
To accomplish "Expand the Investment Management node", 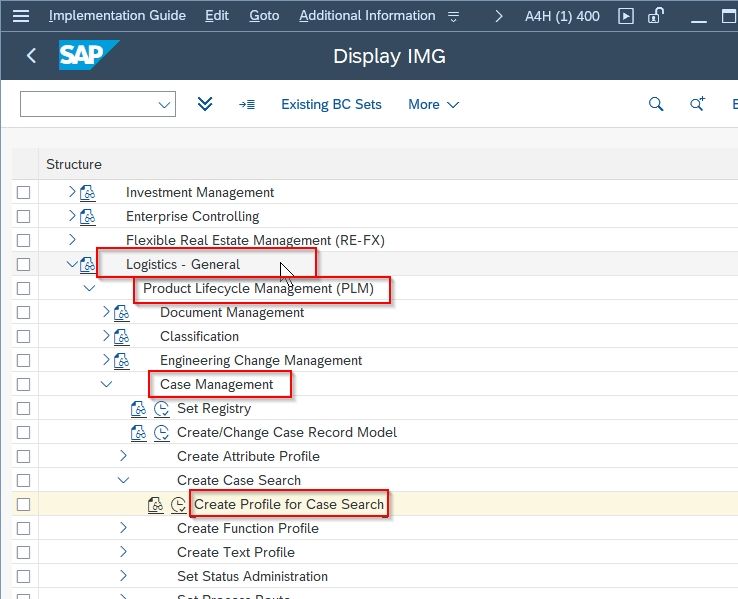I will click(72, 192).
